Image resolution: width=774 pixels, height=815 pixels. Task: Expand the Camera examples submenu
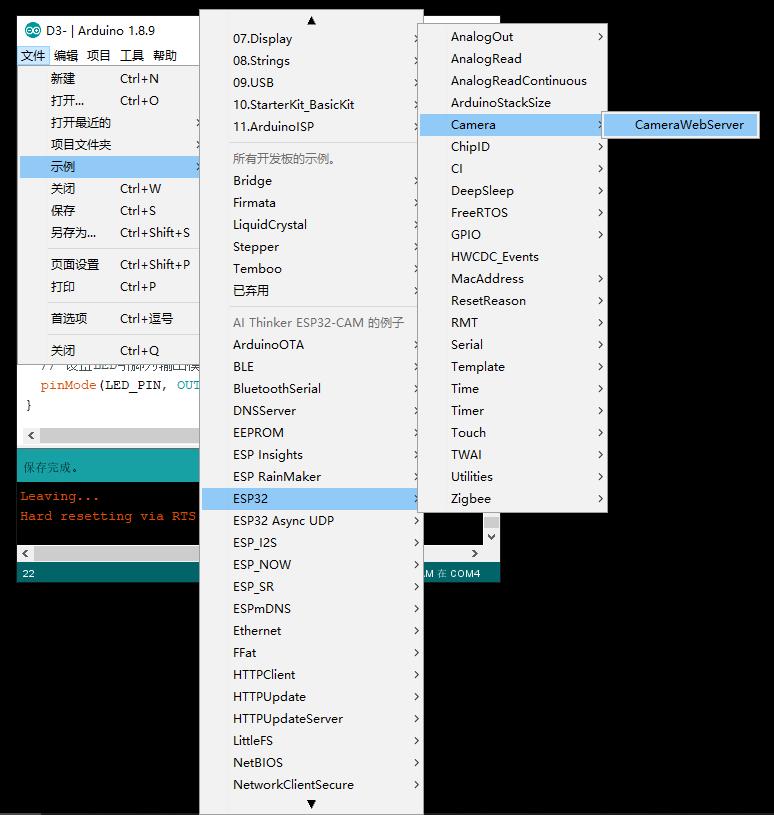point(512,125)
